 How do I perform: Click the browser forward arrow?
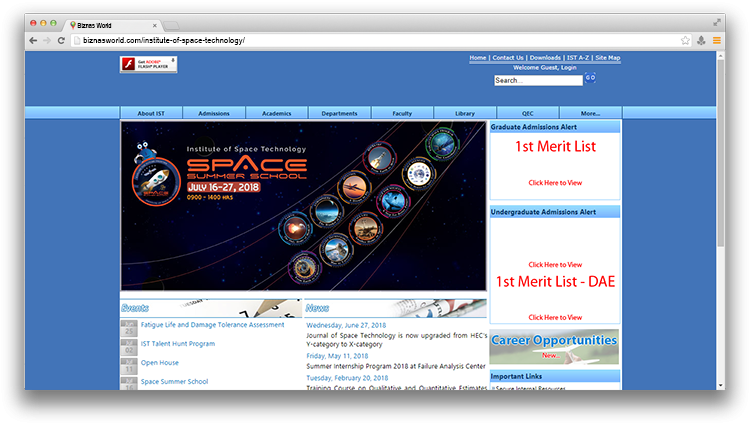coord(47,40)
